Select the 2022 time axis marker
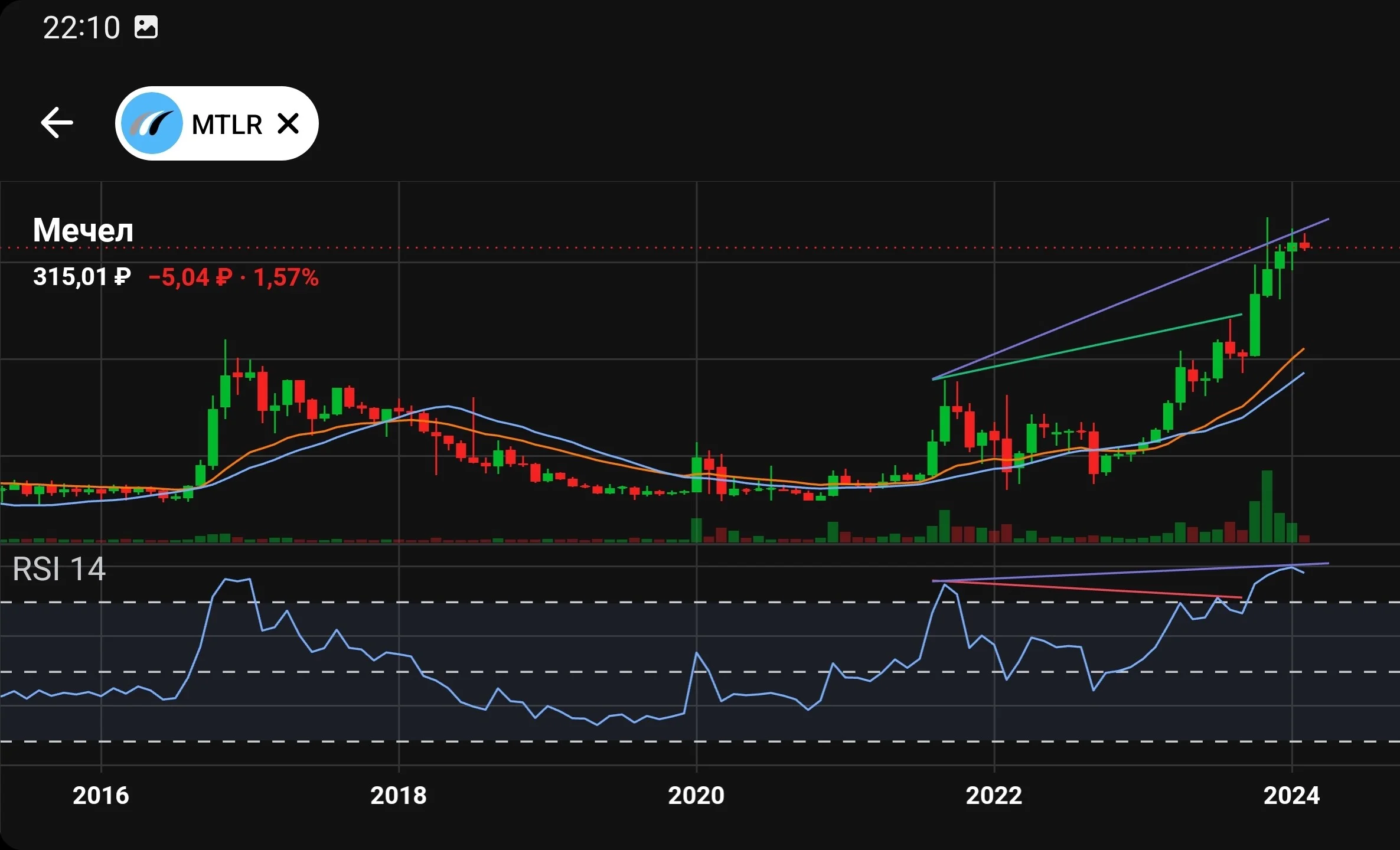The height and width of the screenshot is (850, 1400). tap(994, 795)
